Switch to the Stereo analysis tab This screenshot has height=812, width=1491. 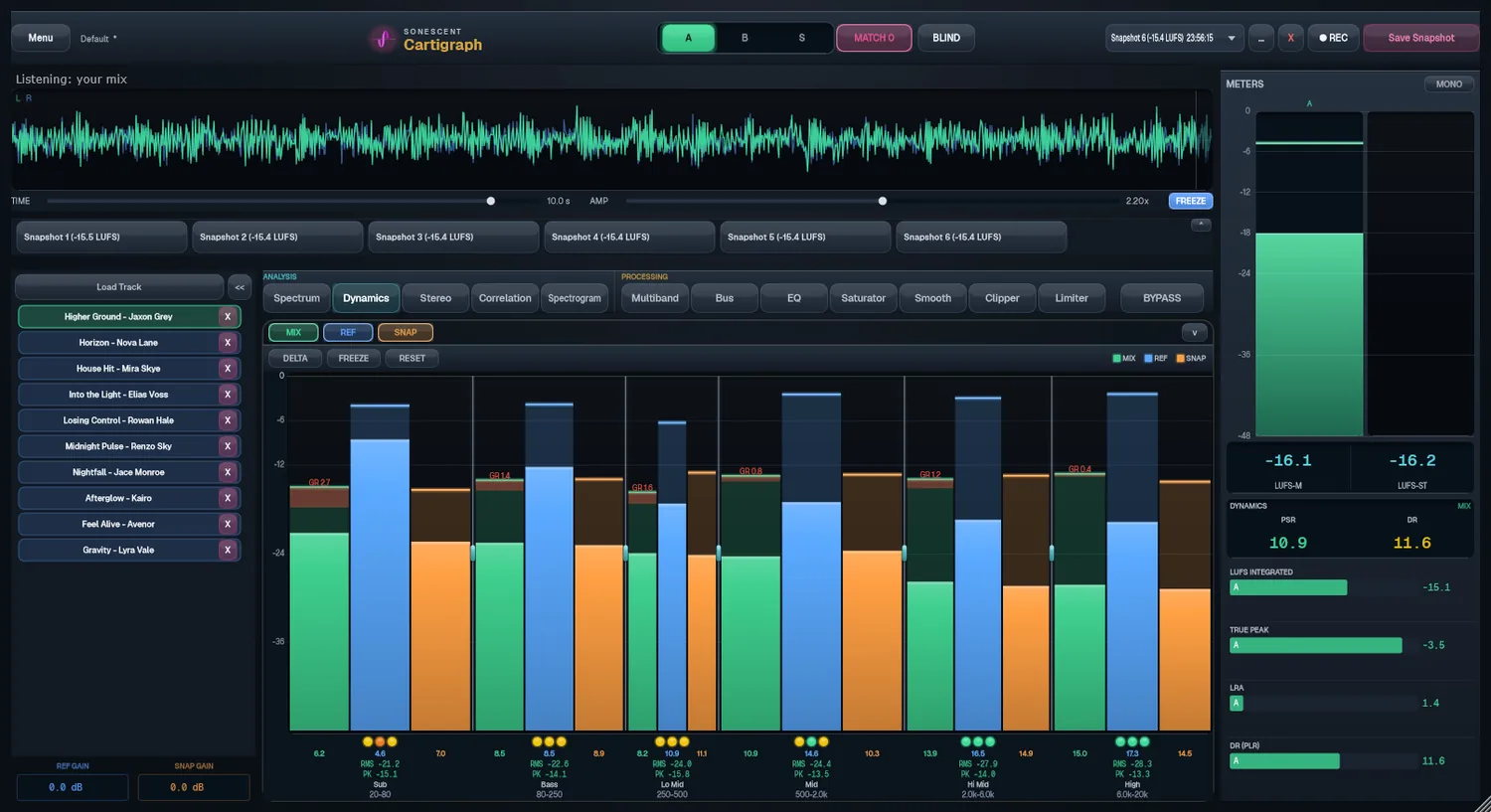(x=435, y=298)
